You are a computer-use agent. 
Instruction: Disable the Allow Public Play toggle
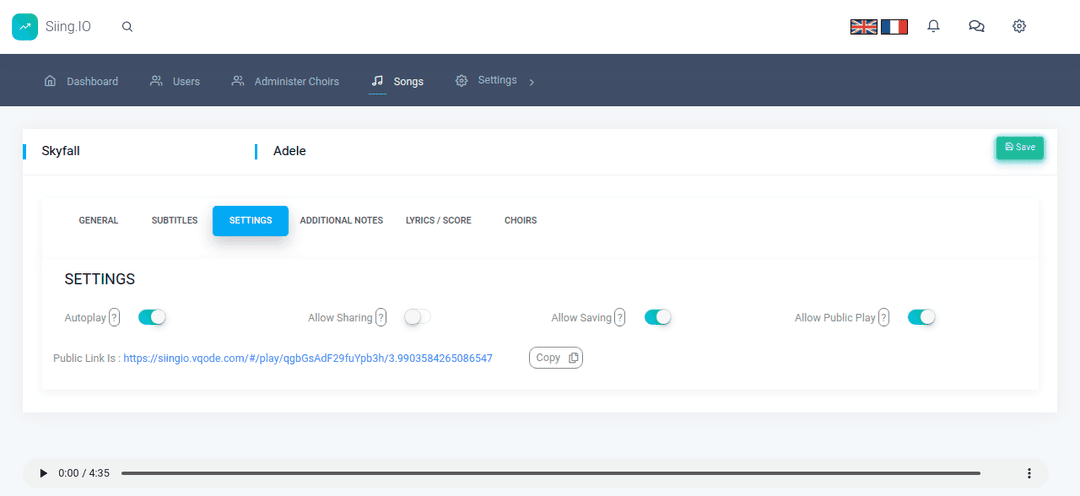pyautogui.click(x=922, y=317)
